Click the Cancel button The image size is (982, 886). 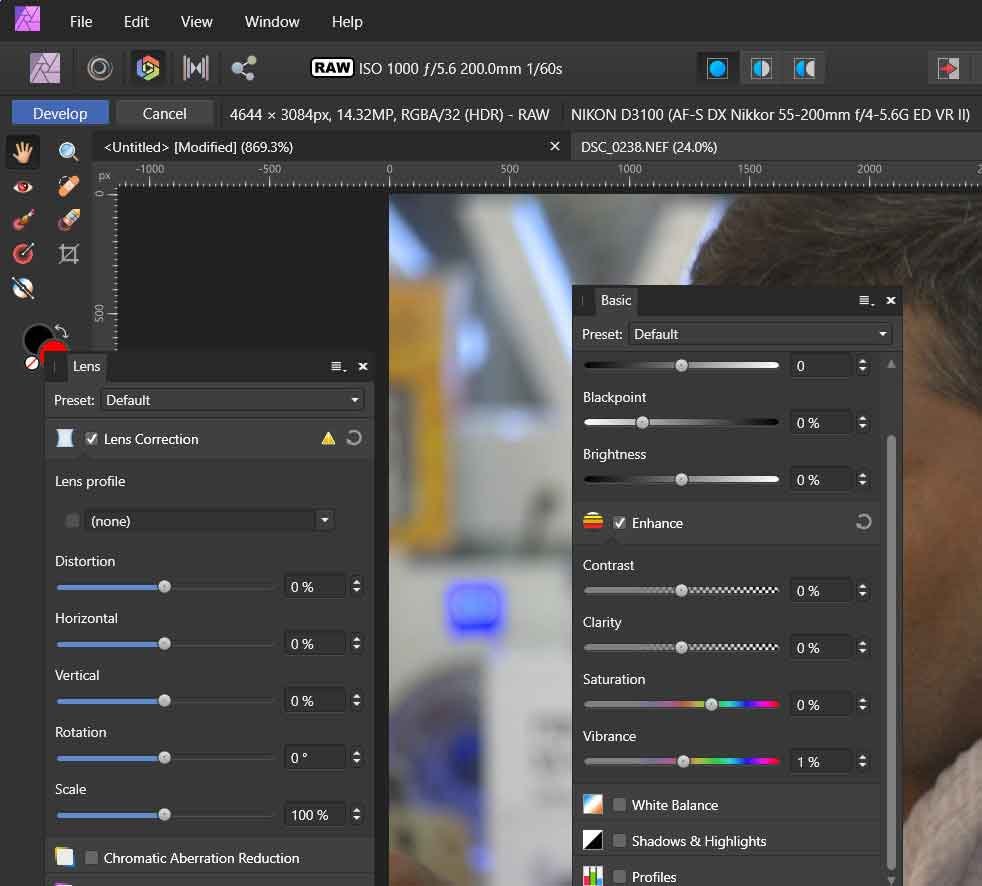click(x=165, y=113)
